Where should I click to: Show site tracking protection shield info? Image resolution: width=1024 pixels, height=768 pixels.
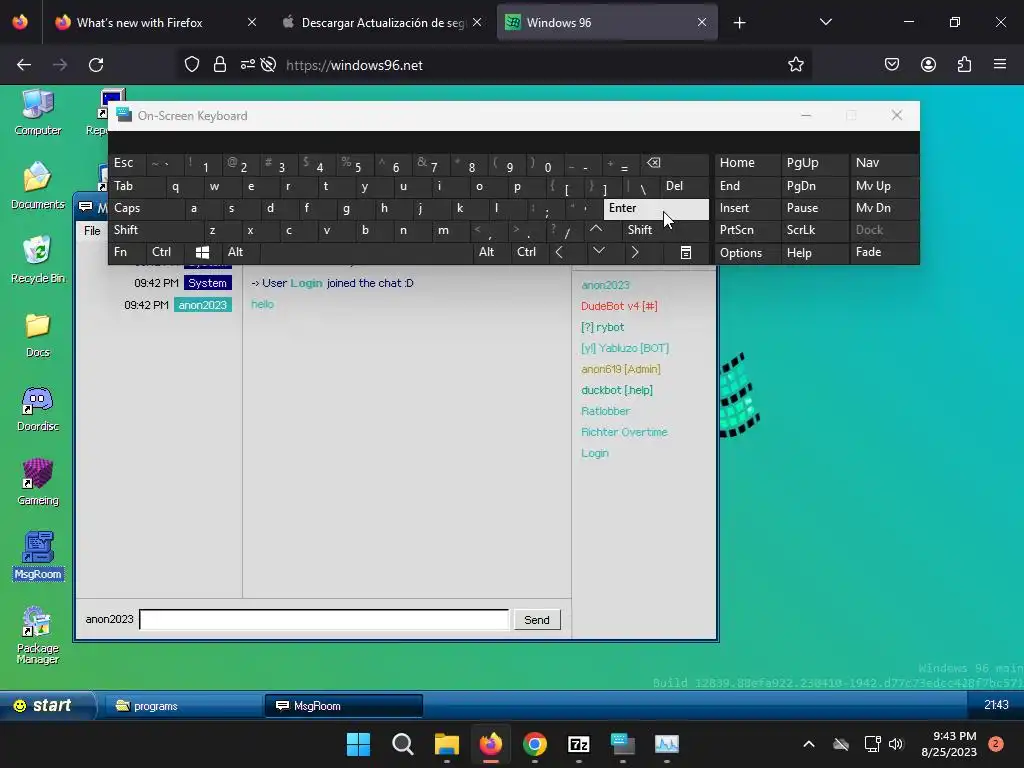191,65
